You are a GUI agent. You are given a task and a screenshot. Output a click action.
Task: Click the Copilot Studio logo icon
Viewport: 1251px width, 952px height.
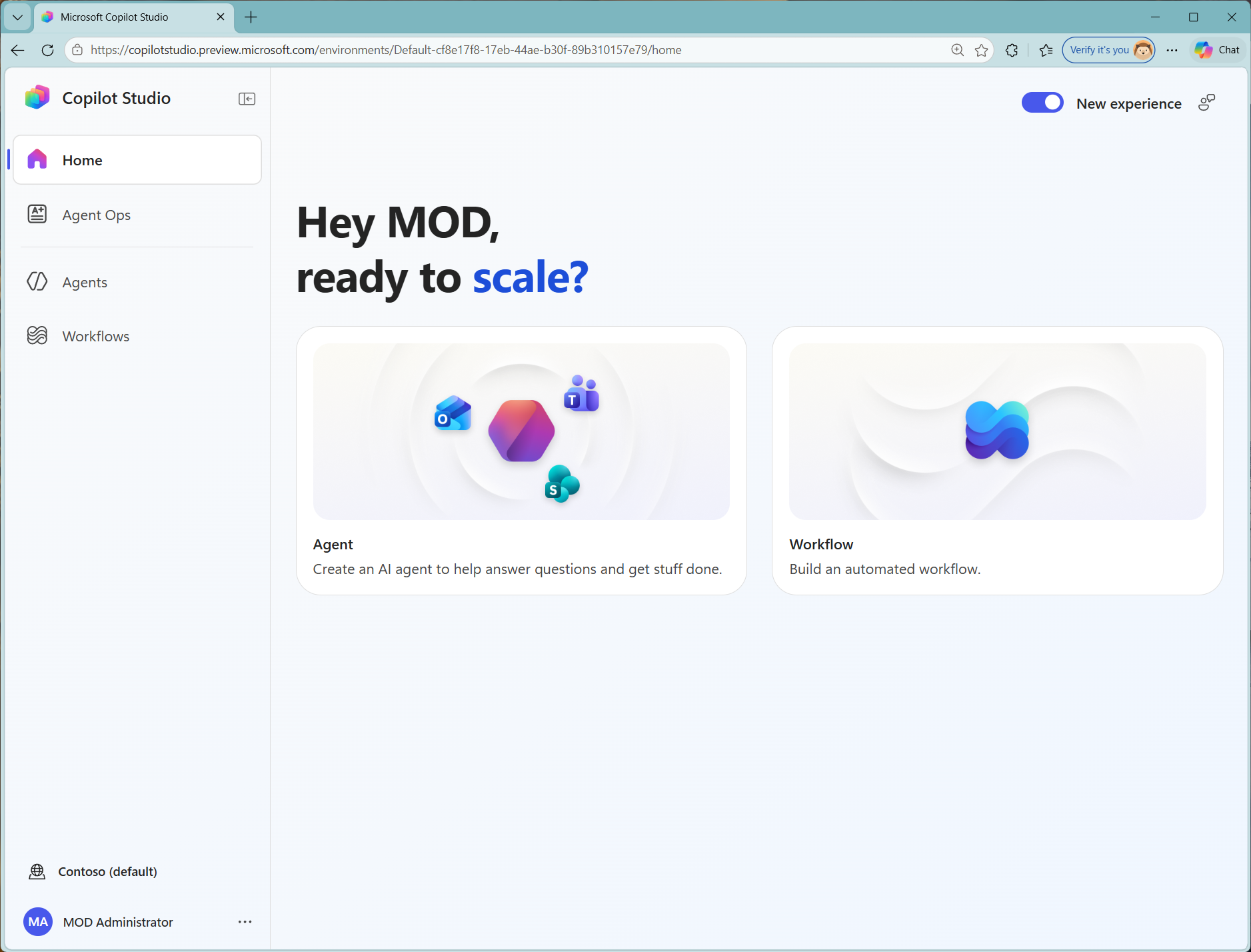pyautogui.click(x=37, y=97)
